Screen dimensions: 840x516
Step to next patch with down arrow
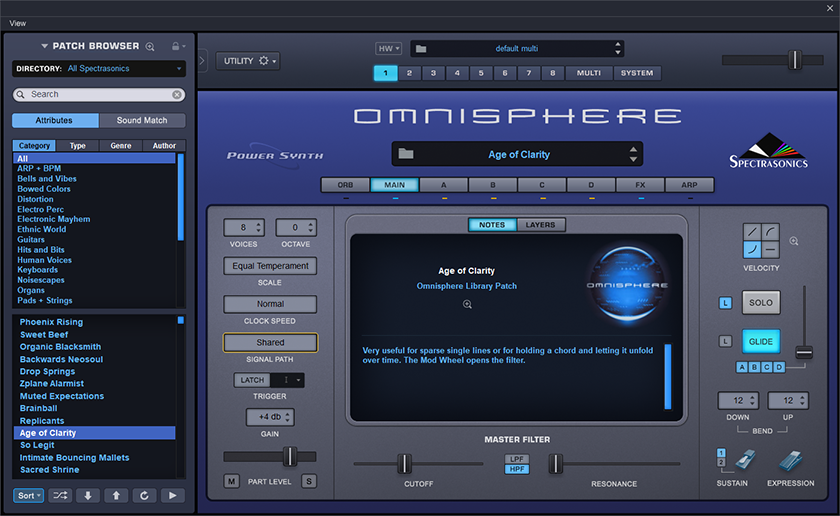pyautogui.click(x=88, y=496)
